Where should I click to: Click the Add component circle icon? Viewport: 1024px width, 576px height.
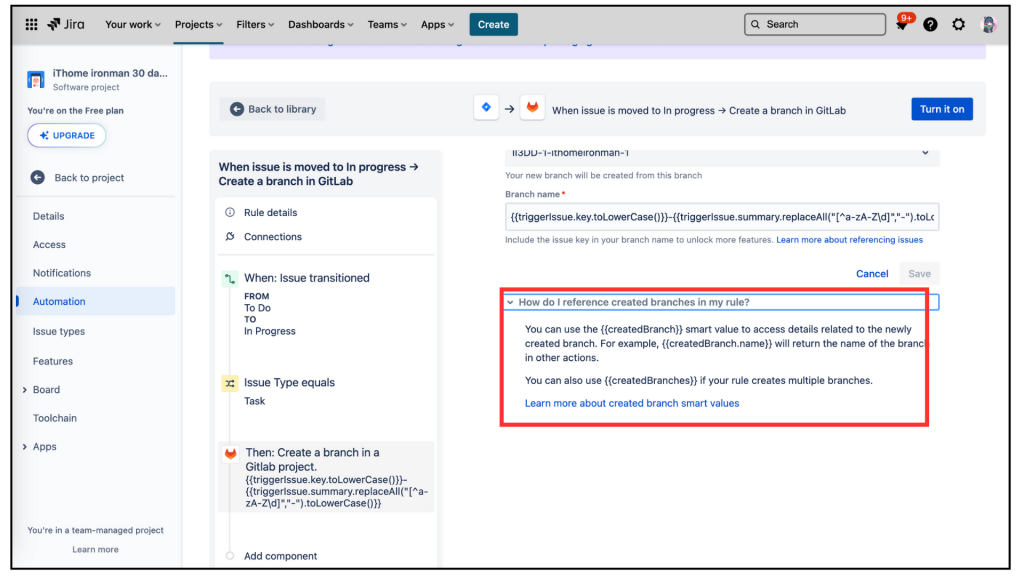point(230,556)
